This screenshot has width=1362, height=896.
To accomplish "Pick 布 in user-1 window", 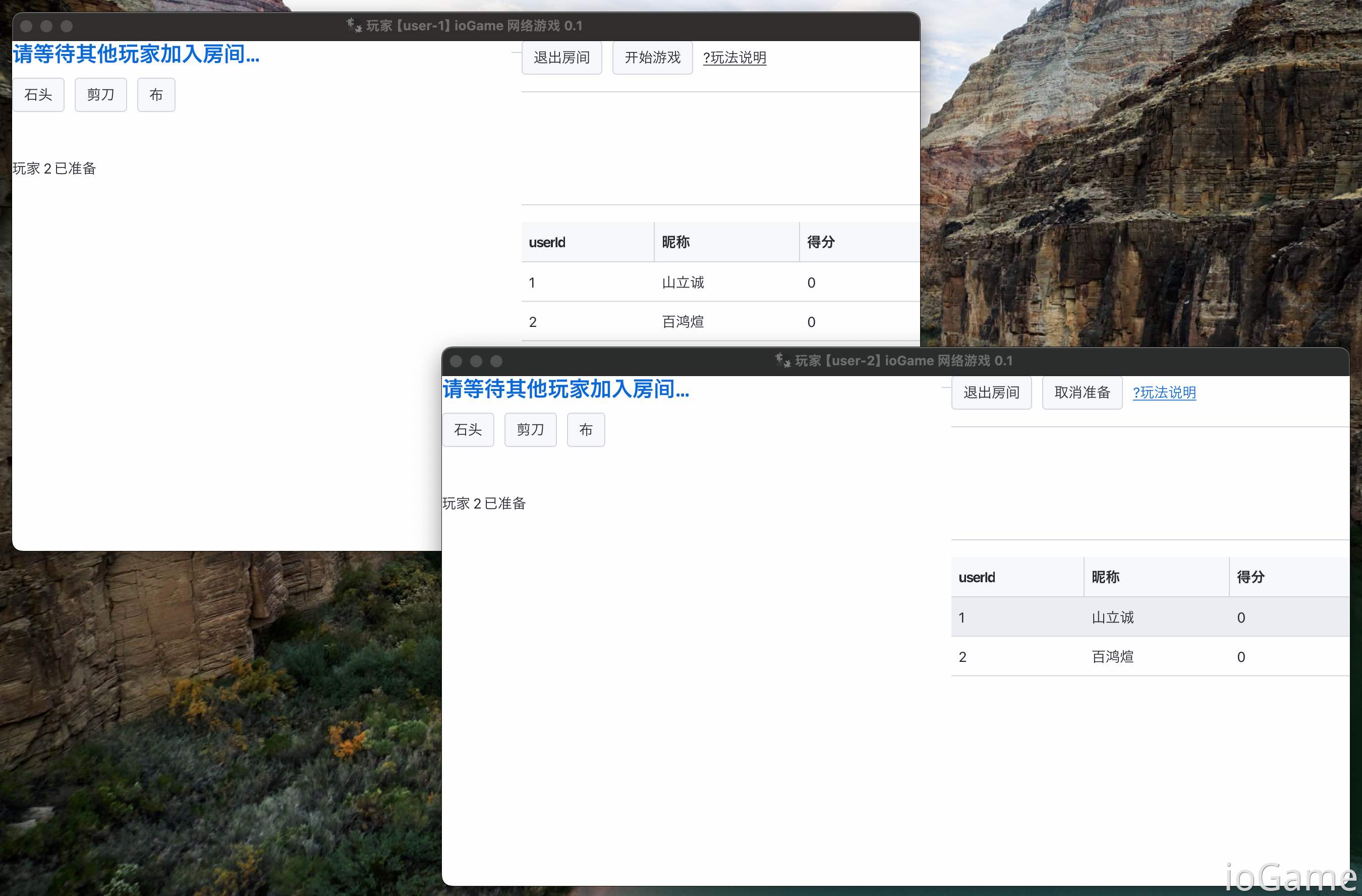I will 156,94.
